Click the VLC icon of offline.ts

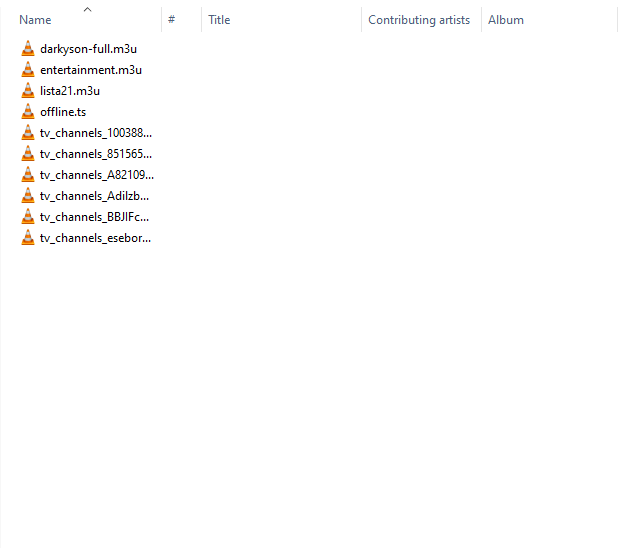tap(28, 111)
